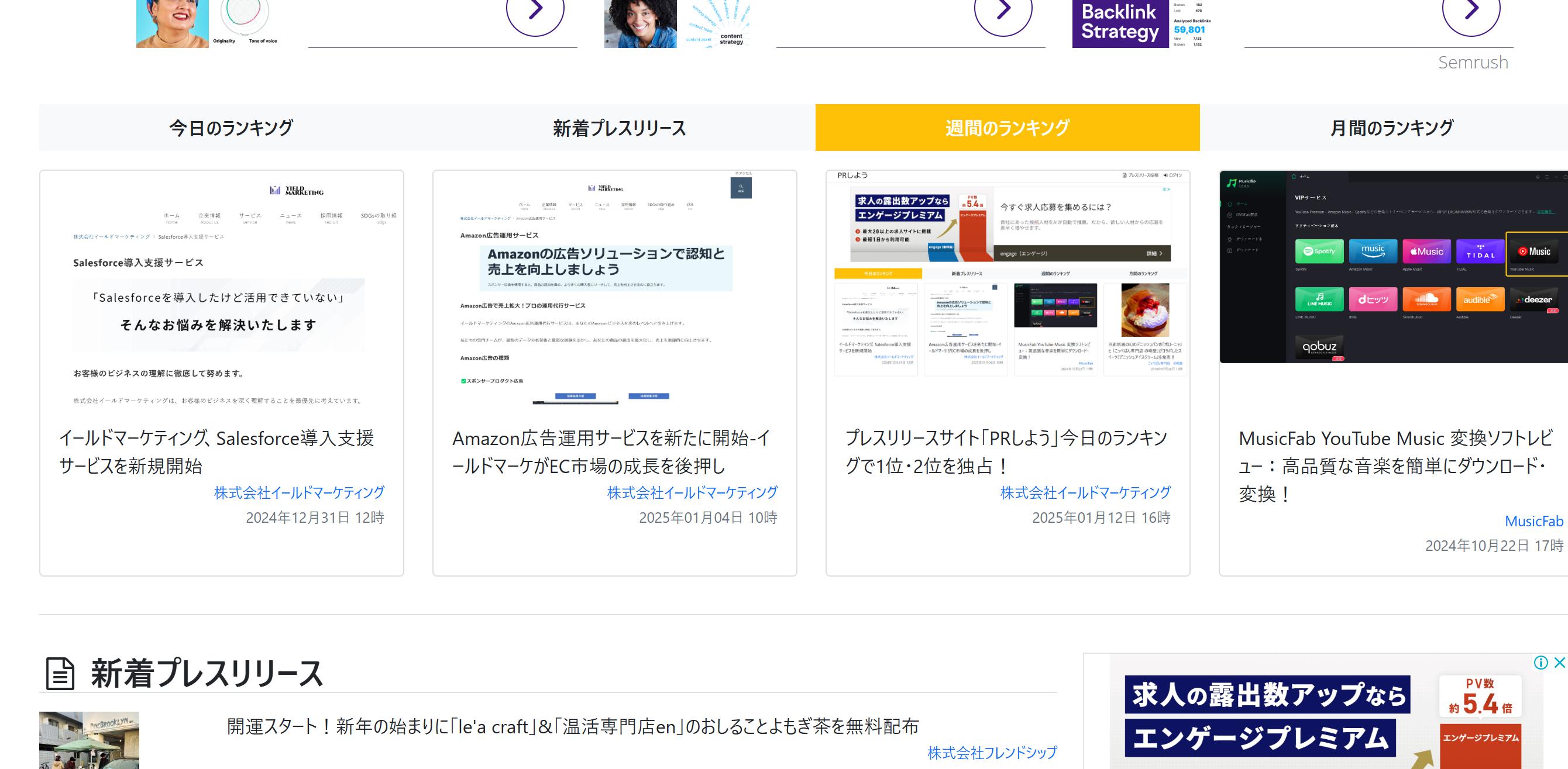
Task: Click the document icon beside 新着プレスリリース heading
Action: coord(60,674)
